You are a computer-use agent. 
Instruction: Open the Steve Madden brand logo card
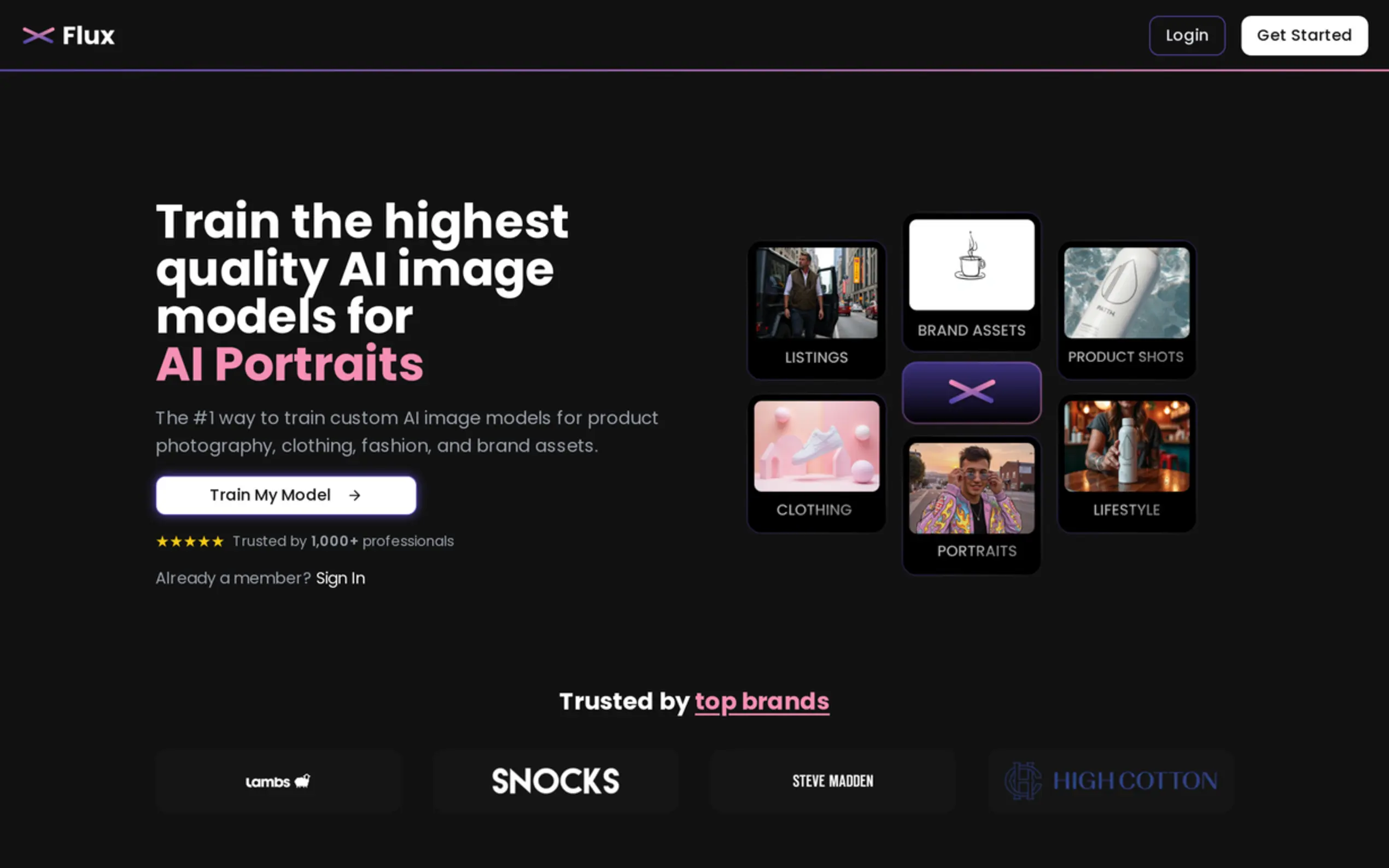click(833, 781)
